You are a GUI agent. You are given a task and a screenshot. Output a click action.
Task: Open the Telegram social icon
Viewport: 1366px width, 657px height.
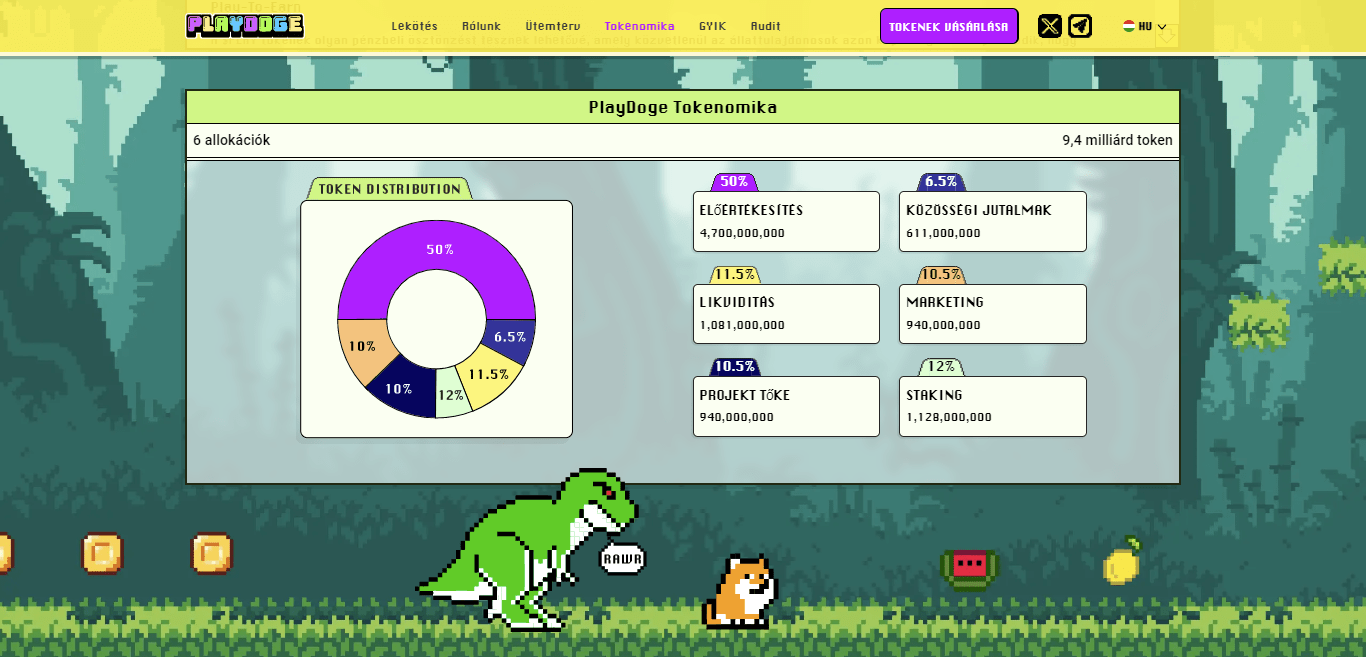pyautogui.click(x=1080, y=26)
